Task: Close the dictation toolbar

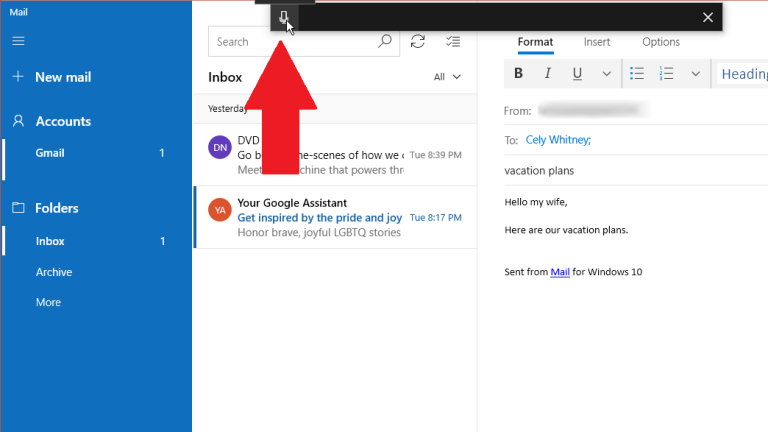Action: (x=707, y=18)
